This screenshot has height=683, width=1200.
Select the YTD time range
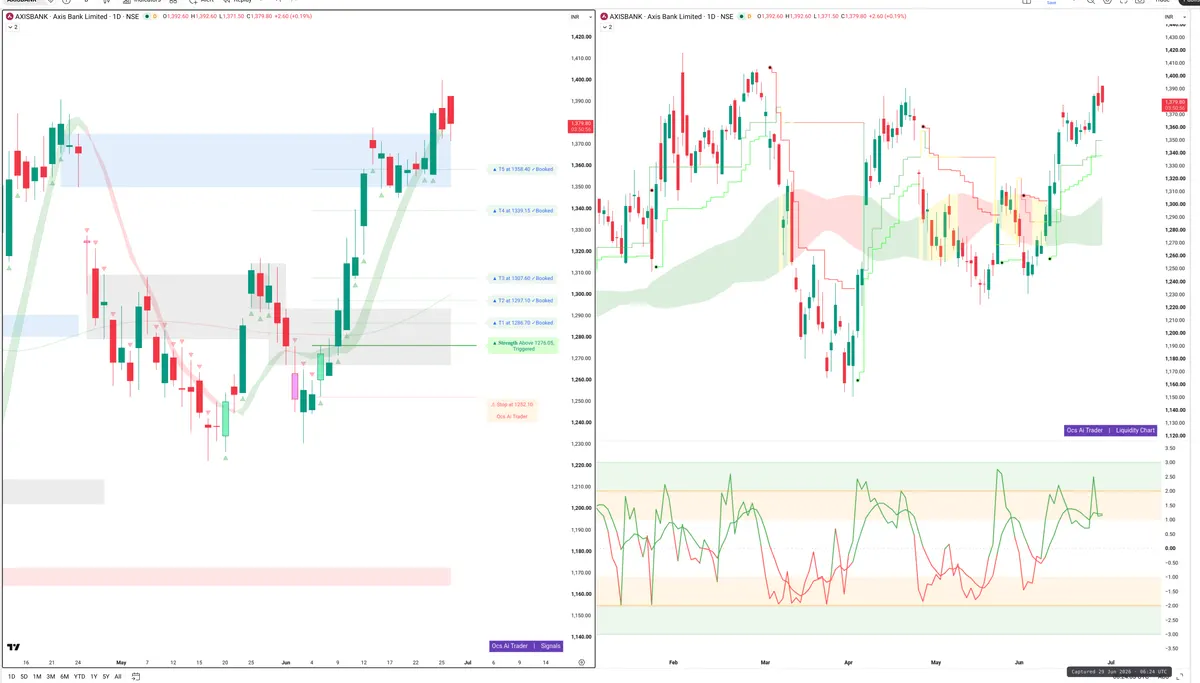[x=79, y=677]
